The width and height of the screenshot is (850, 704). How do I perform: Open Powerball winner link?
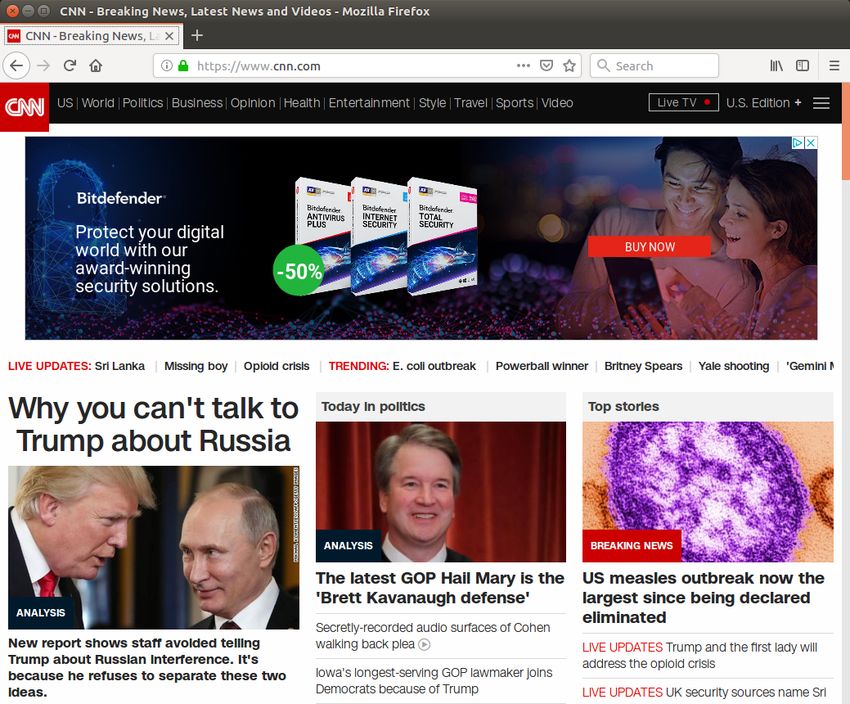pos(542,366)
